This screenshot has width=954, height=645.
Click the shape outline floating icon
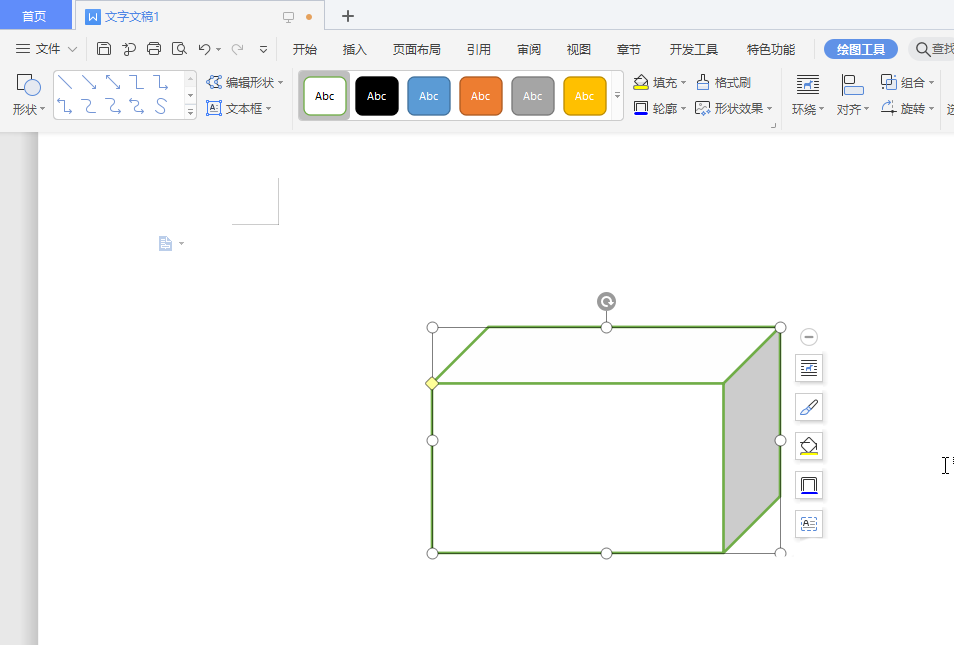(809, 485)
